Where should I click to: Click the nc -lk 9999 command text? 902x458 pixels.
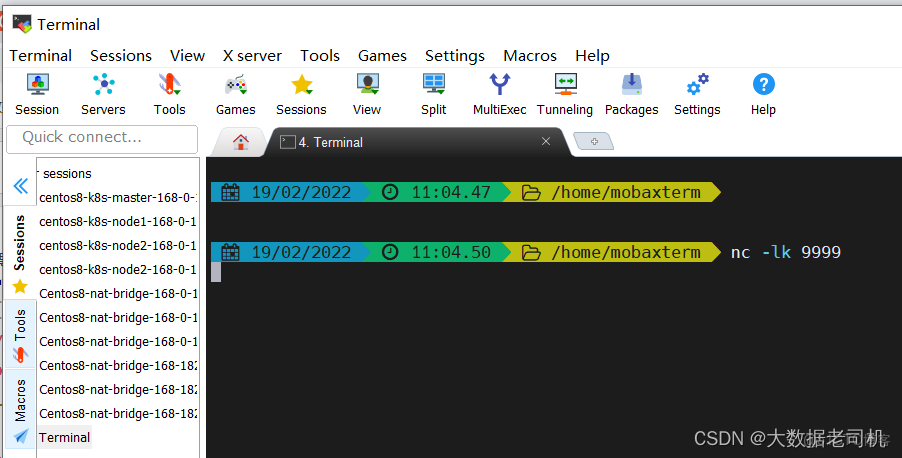coord(786,252)
